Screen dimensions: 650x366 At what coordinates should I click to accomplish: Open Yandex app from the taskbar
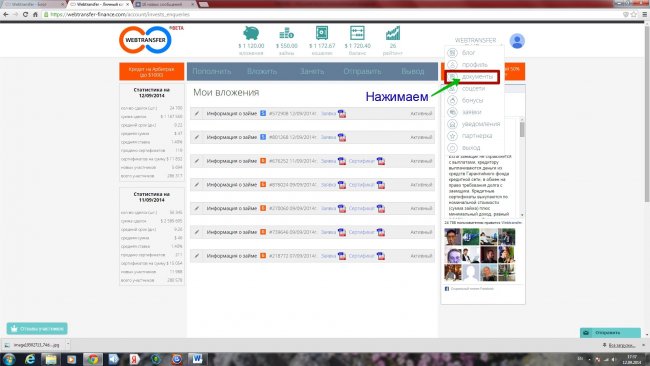[134, 359]
